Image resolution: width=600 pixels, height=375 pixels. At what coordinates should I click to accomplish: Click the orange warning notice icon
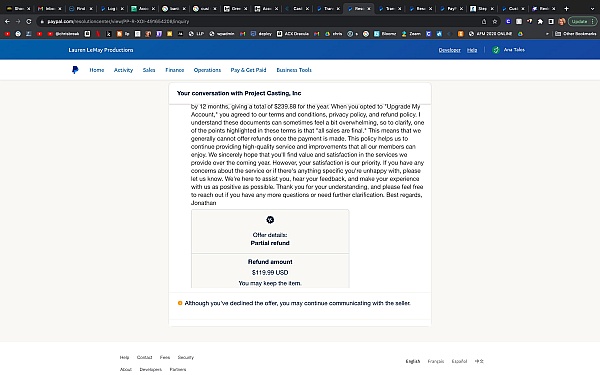[179, 303]
